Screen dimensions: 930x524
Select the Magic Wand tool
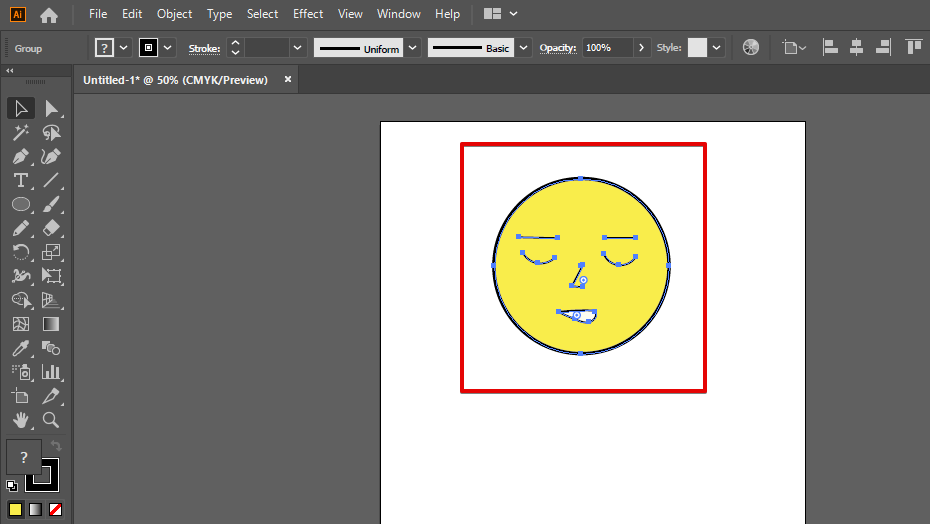click(20, 132)
